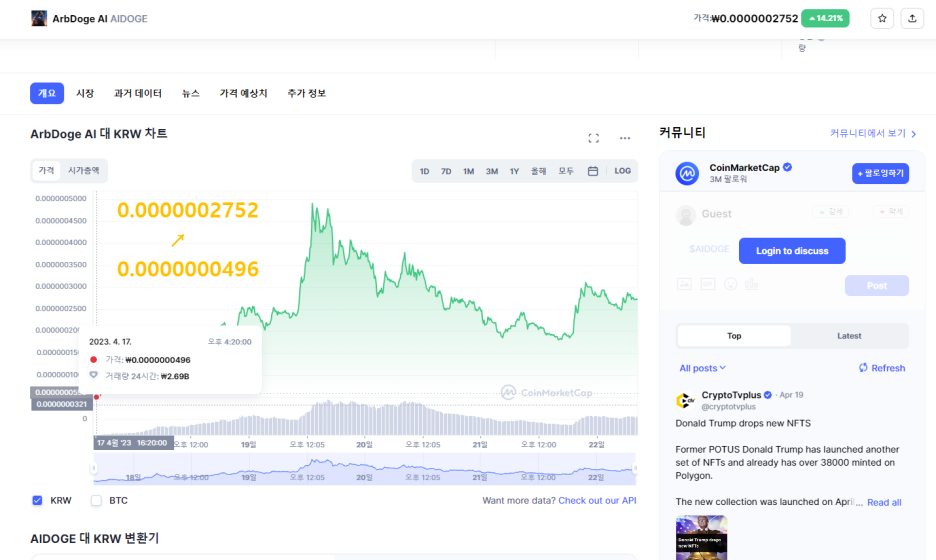936x560 pixels.
Task: Click Login to discuss button
Action: (792, 251)
